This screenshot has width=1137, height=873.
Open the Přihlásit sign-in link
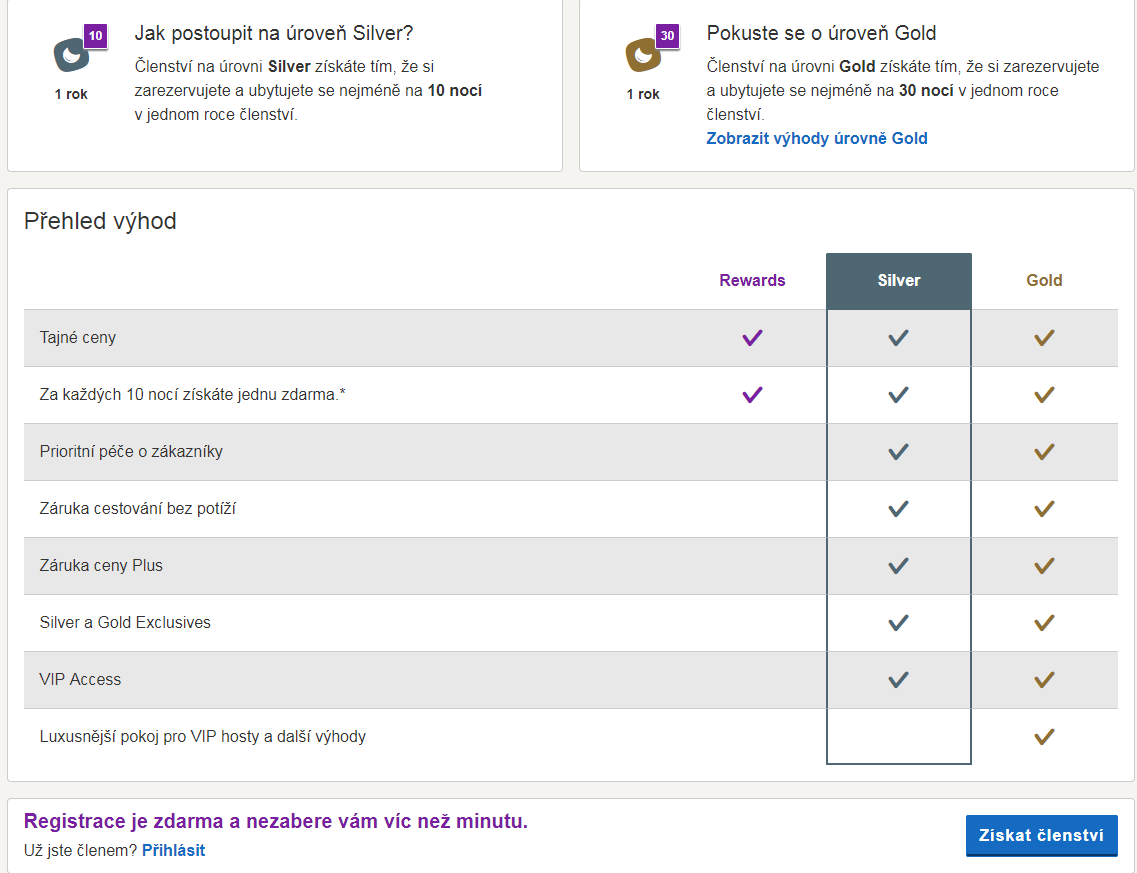[x=173, y=851]
